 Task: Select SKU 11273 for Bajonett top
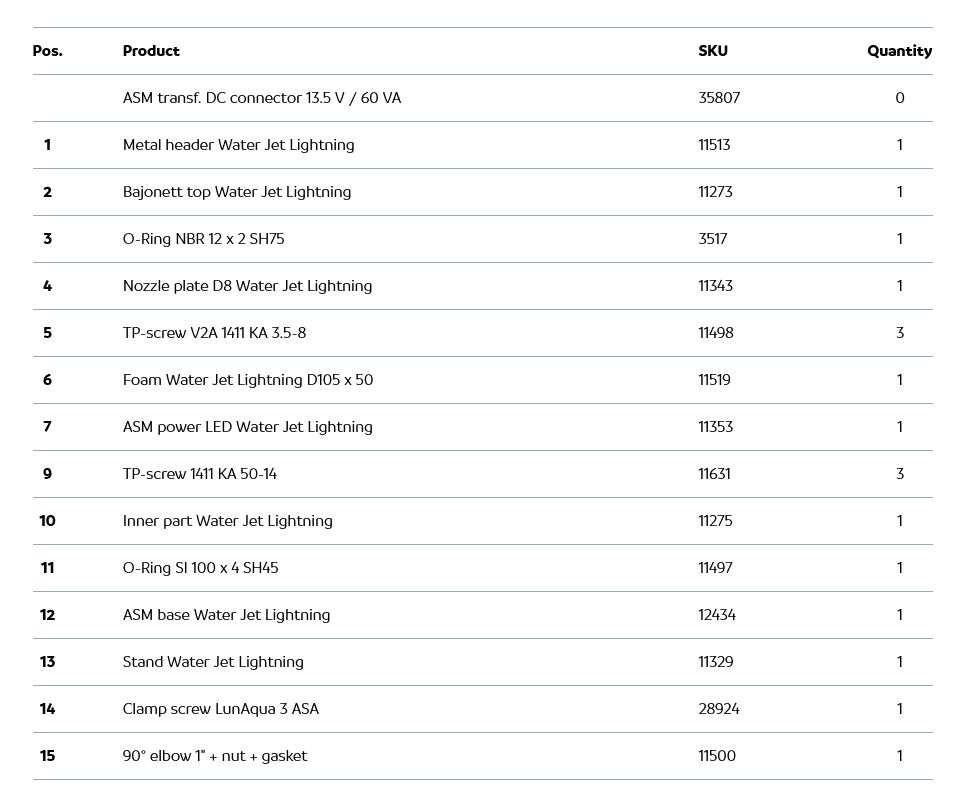coord(715,192)
